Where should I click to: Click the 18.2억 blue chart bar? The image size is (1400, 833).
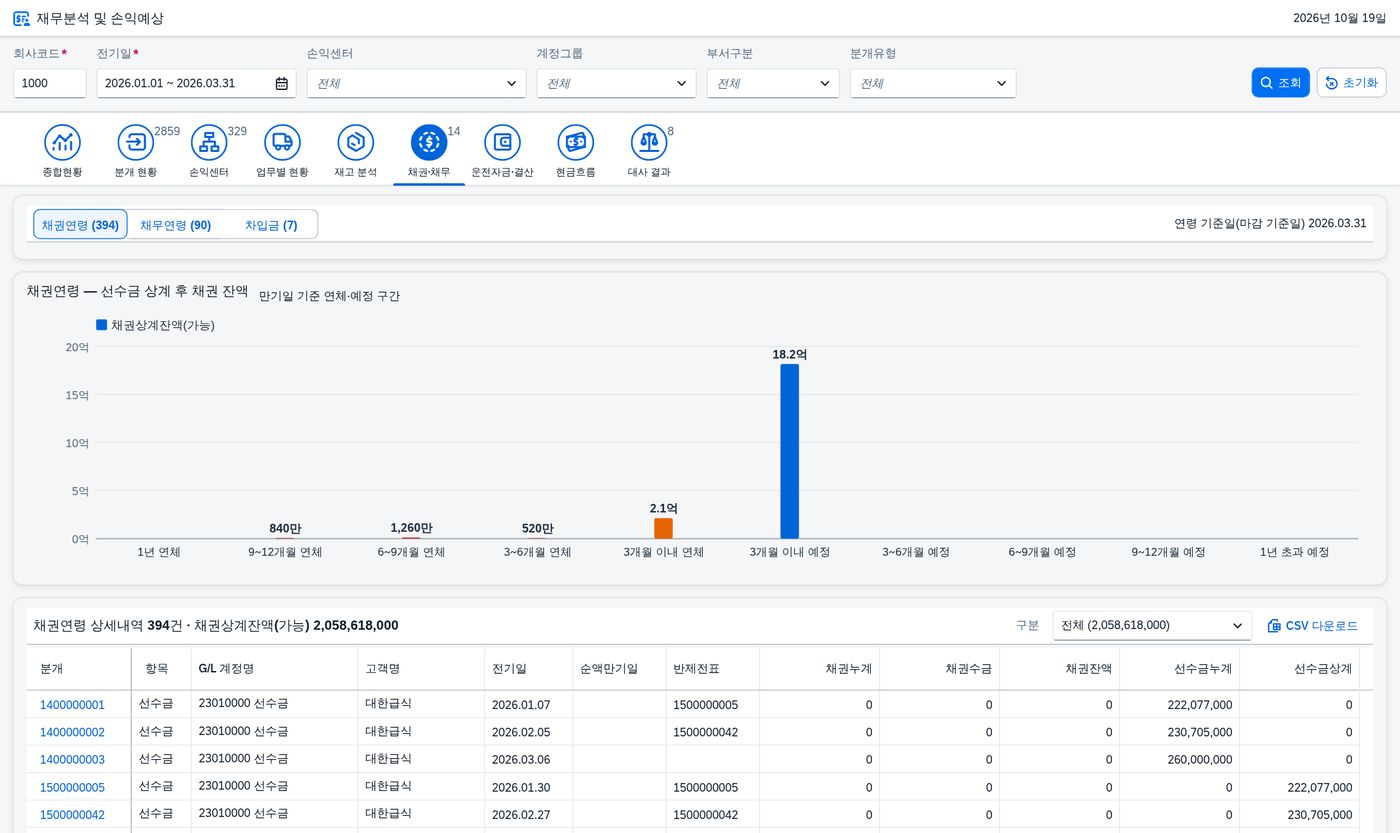click(789, 451)
